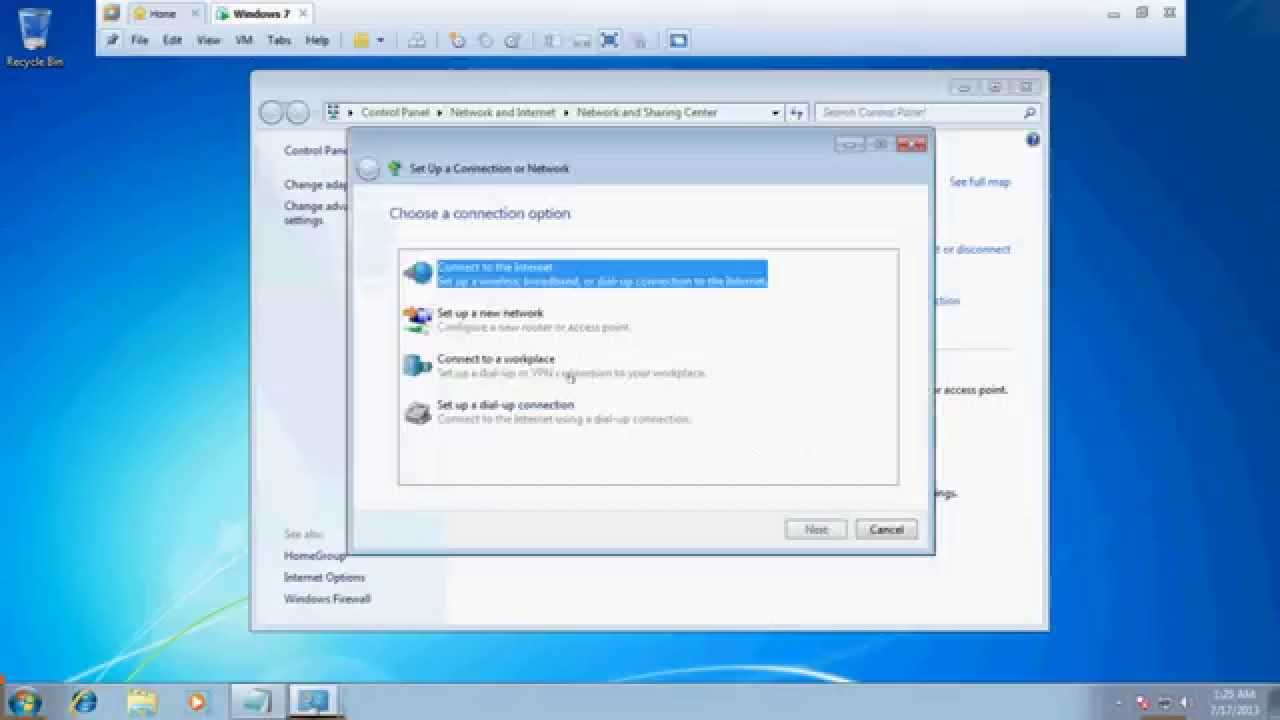The width and height of the screenshot is (1280, 720).
Task: Launch Internet Explorer from the taskbar
Action: [83, 701]
